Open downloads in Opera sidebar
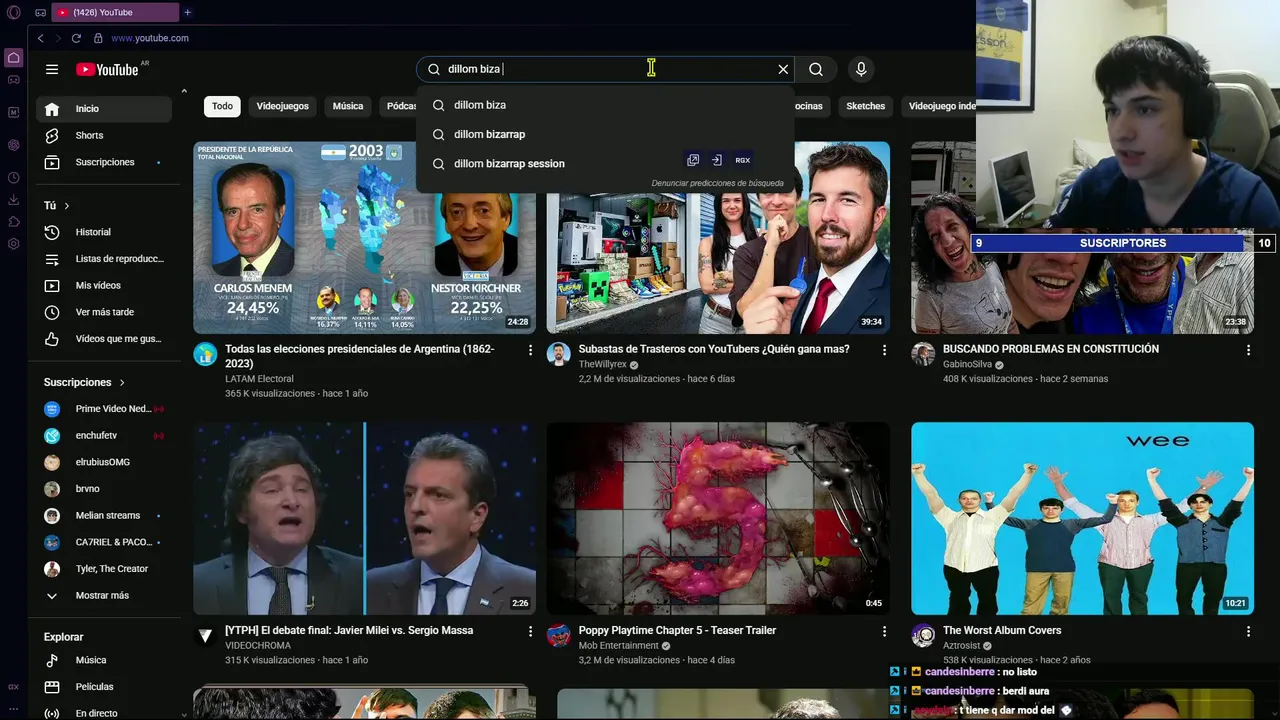 coord(13,200)
